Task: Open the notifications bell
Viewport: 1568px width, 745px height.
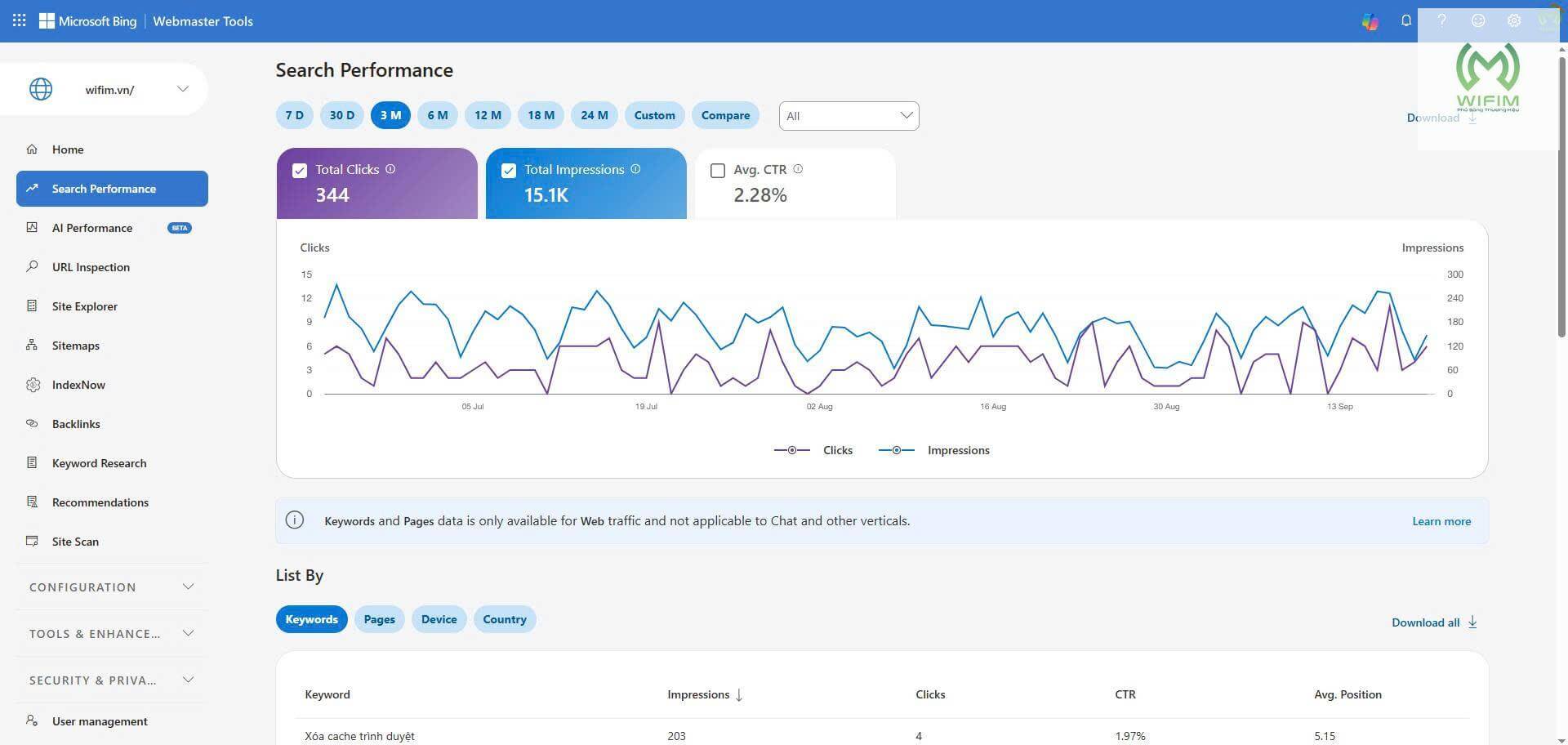Action: coord(1406,21)
